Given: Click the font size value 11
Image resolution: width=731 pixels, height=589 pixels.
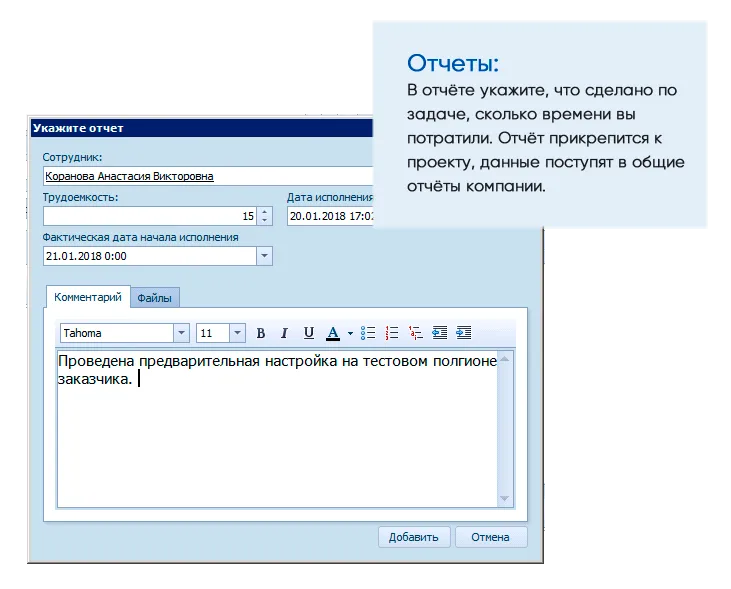Looking at the screenshot, I should 213,333.
